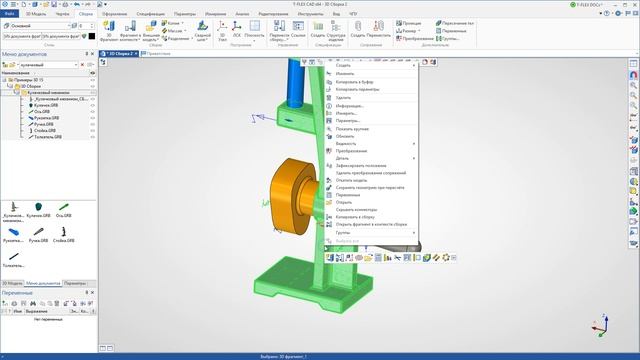This screenshot has width=640, height=360.
Task: Open the Проекция tool
Action: tap(409, 23)
